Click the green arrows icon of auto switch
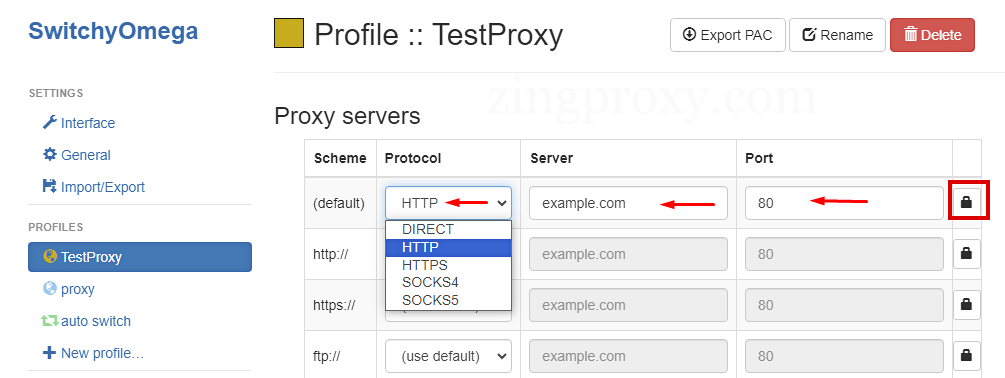This screenshot has width=1005, height=378. click(x=49, y=320)
